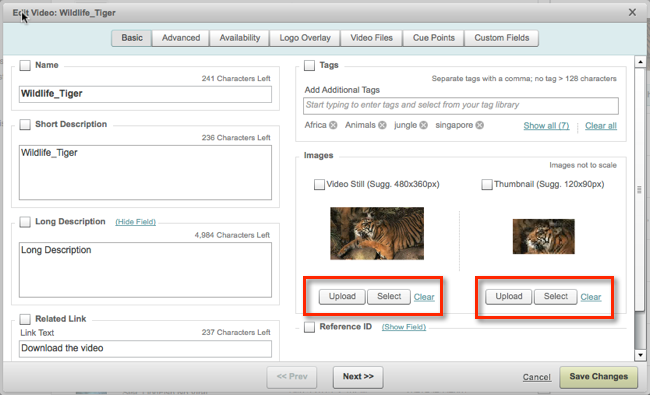
Task: Check the Short Description checkbox
Action: tap(25, 124)
